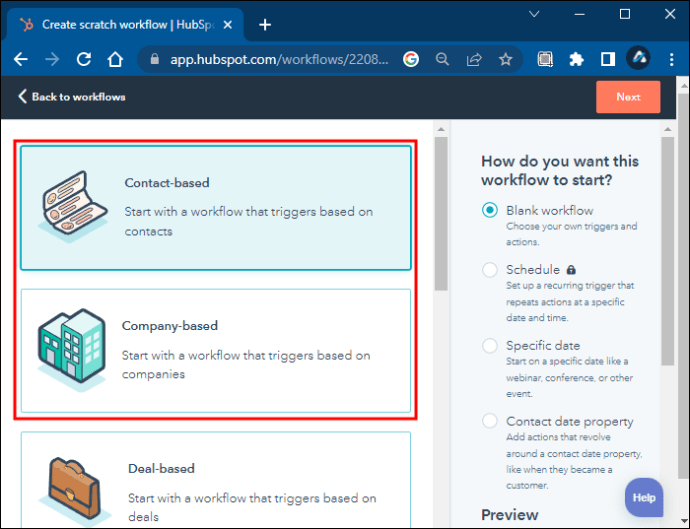Open the zoom magnifier icon
Viewport: 690px width, 529px height.
point(442,59)
